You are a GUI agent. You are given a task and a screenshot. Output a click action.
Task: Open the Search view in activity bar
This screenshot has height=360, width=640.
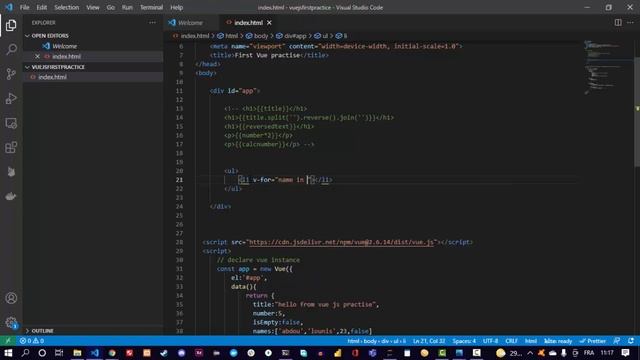pyautogui.click(x=11, y=50)
